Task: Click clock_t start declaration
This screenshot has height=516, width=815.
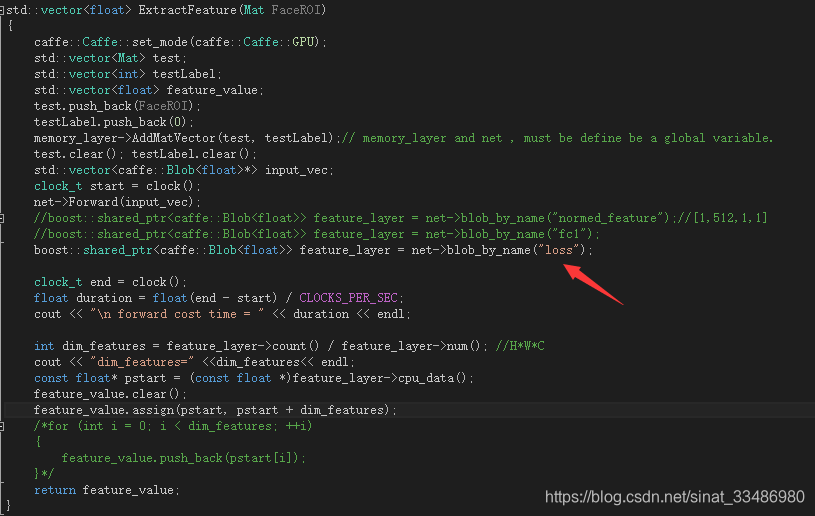Action: click(x=117, y=186)
